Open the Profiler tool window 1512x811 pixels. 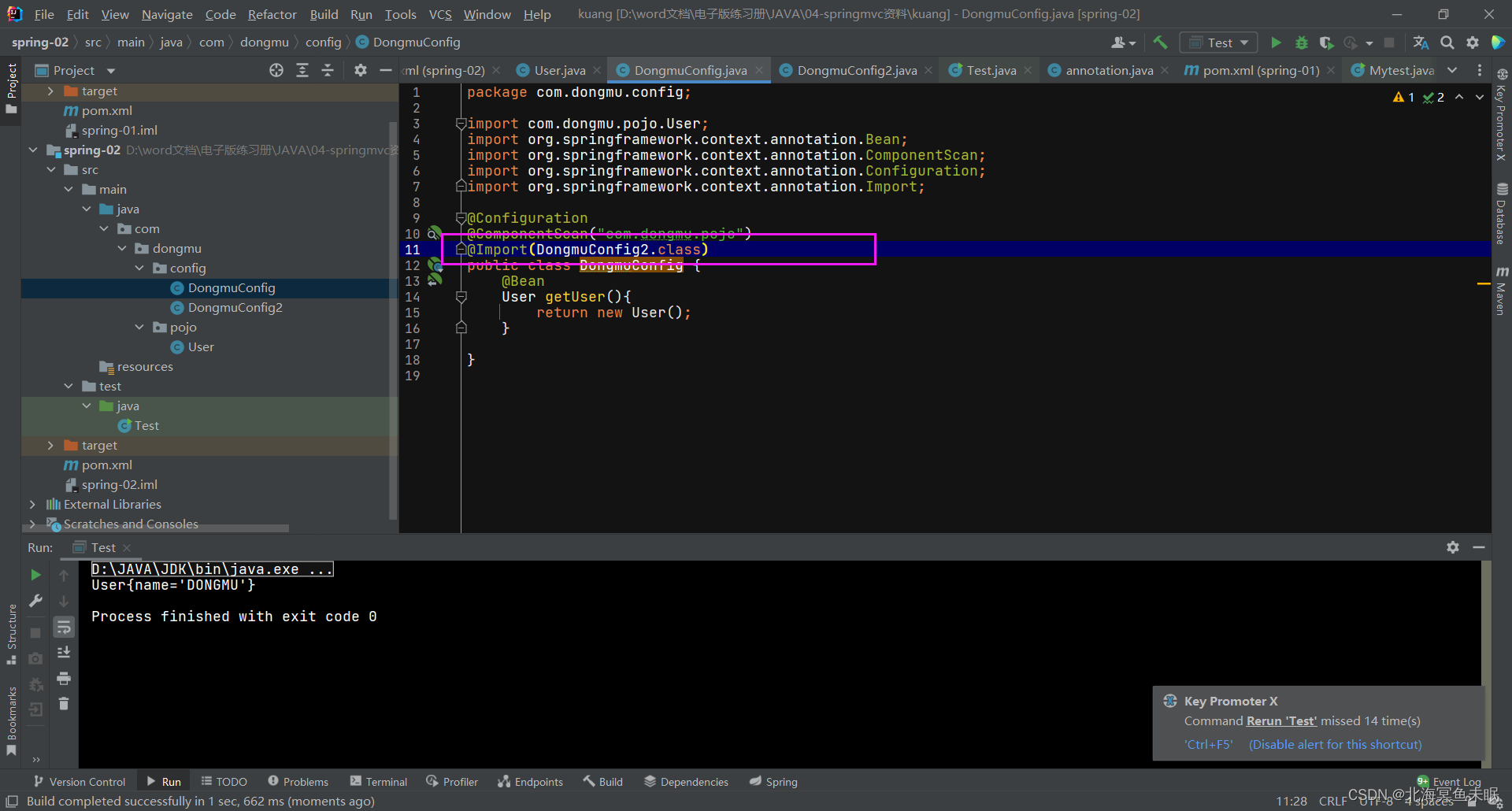[452, 781]
